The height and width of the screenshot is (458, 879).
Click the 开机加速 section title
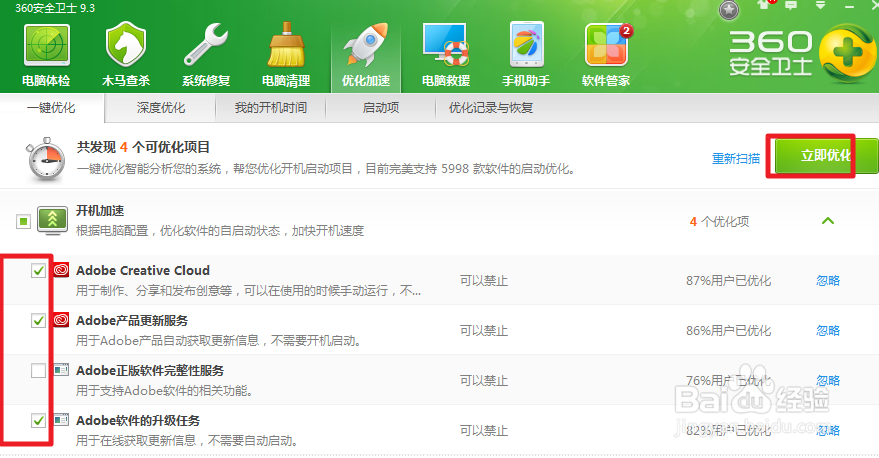click(100, 211)
